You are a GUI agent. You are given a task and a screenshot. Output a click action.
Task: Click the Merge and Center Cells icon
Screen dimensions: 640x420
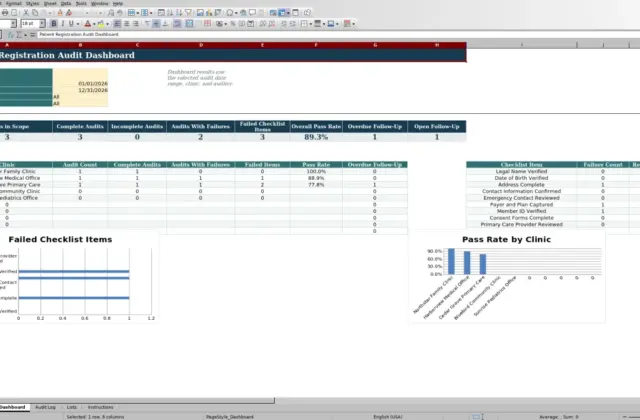click(189, 24)
